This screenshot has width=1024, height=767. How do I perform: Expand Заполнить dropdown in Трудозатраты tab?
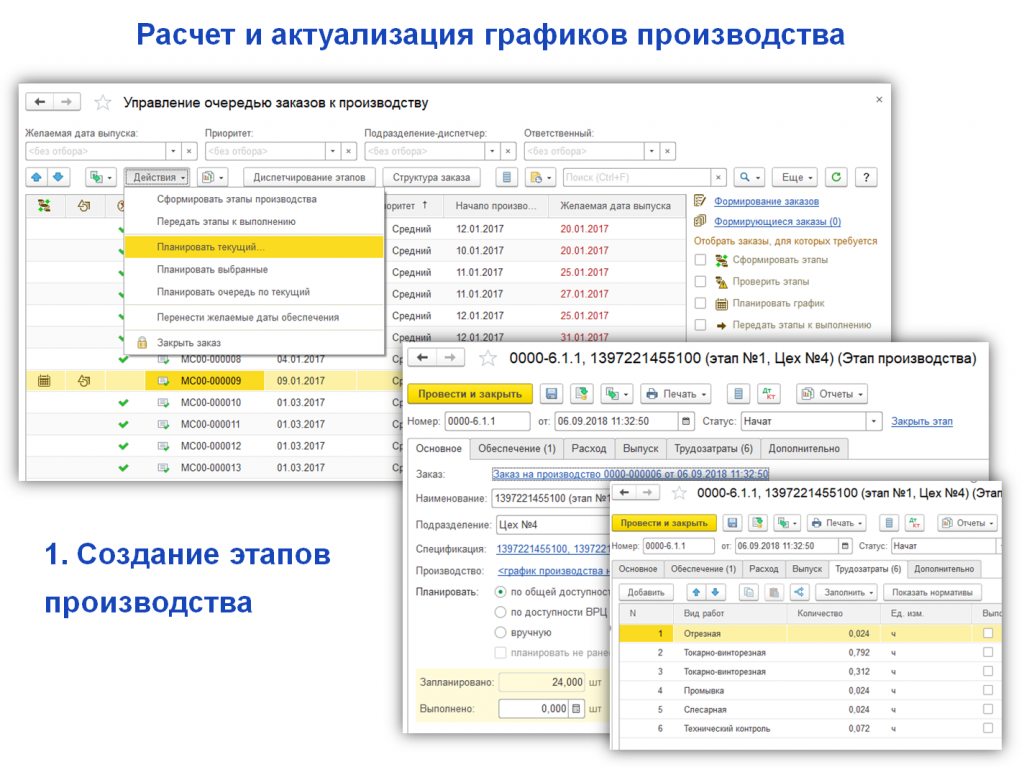coord(848,593)
